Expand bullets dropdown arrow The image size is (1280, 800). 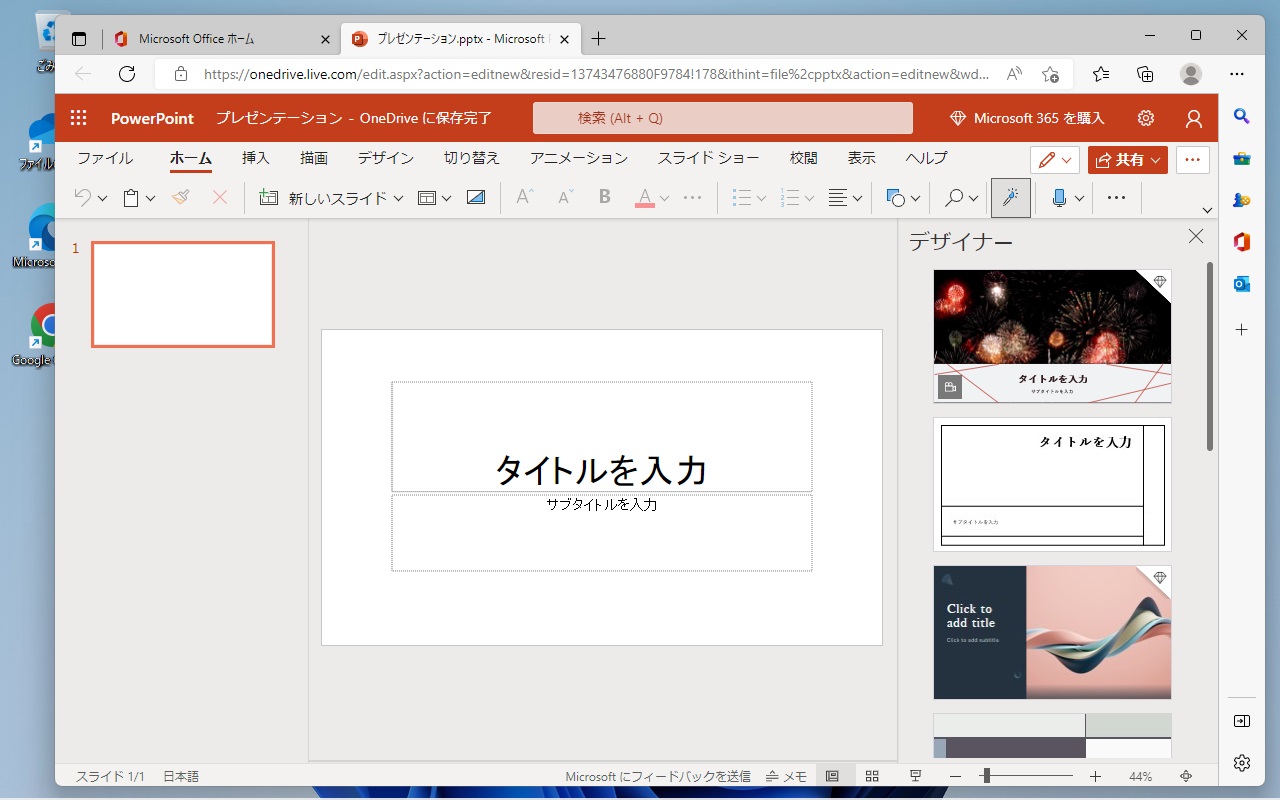761,199
